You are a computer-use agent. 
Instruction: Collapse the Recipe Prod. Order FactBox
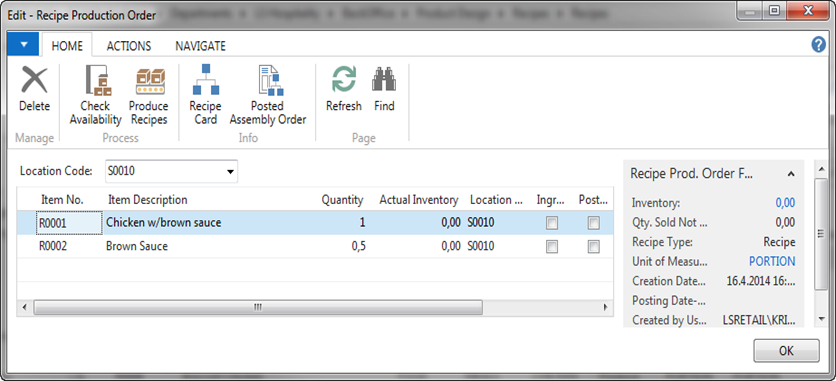point(791,174)
